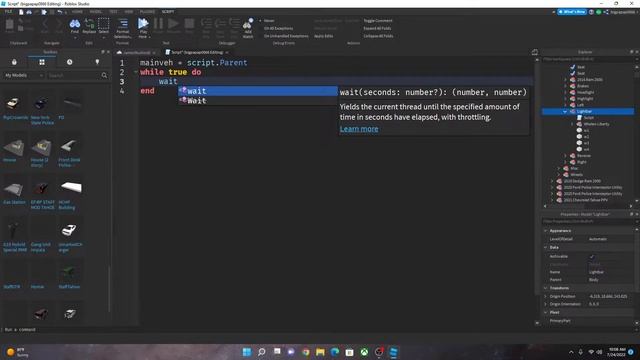The image size is (640, 360).
Task: Show hidden system tray icons
Action: pos(571,352)
